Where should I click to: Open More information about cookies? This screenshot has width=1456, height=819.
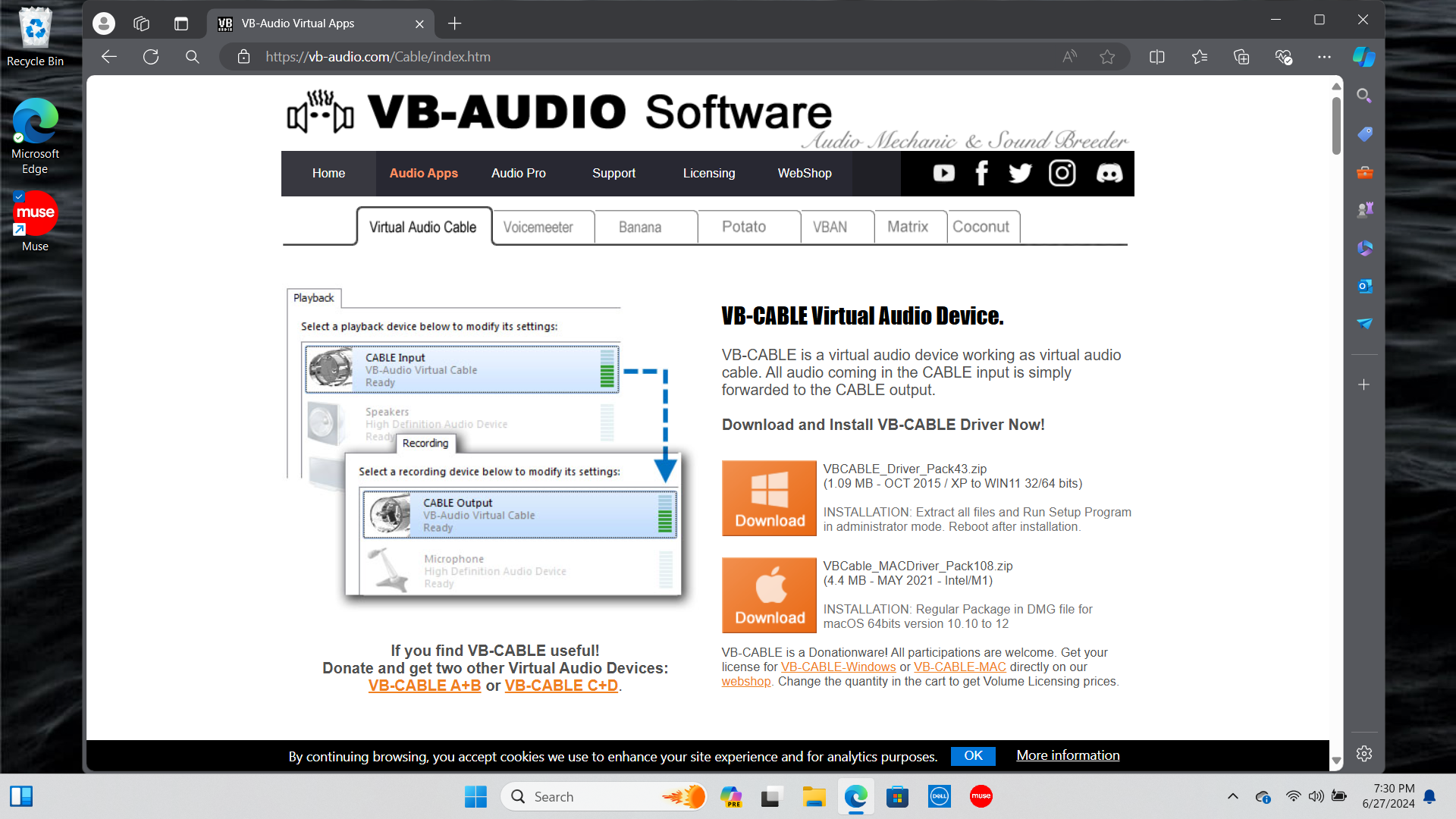click(x=1068, y=755)
